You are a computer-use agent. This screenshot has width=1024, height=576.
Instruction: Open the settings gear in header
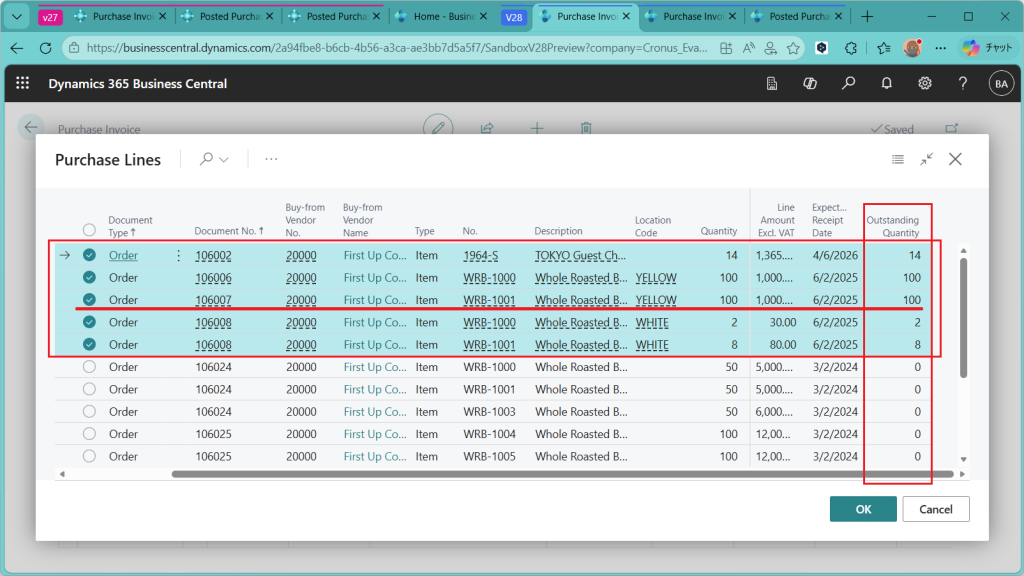click(925, 84)
